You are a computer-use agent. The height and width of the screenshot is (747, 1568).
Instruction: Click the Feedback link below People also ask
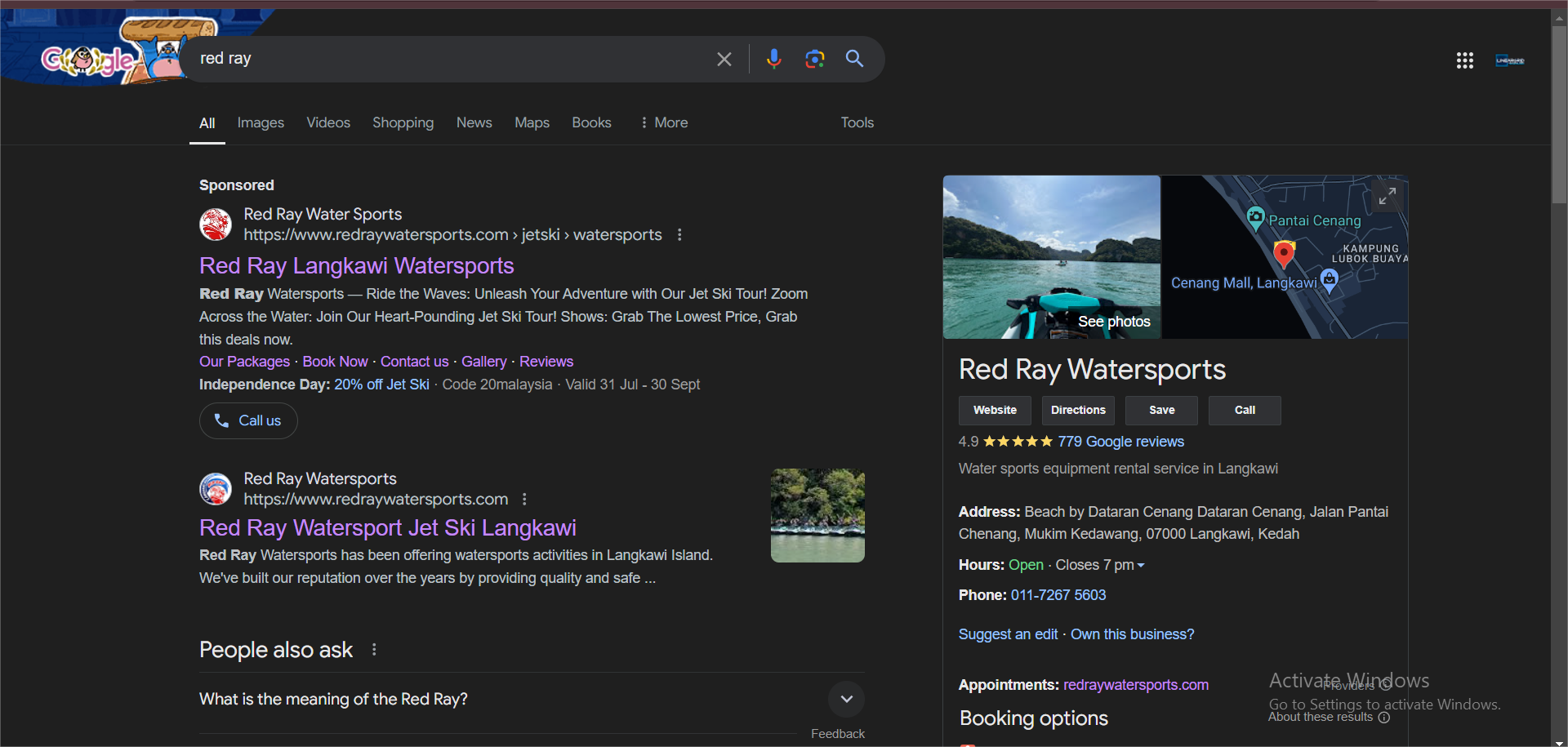pos(838,734)
